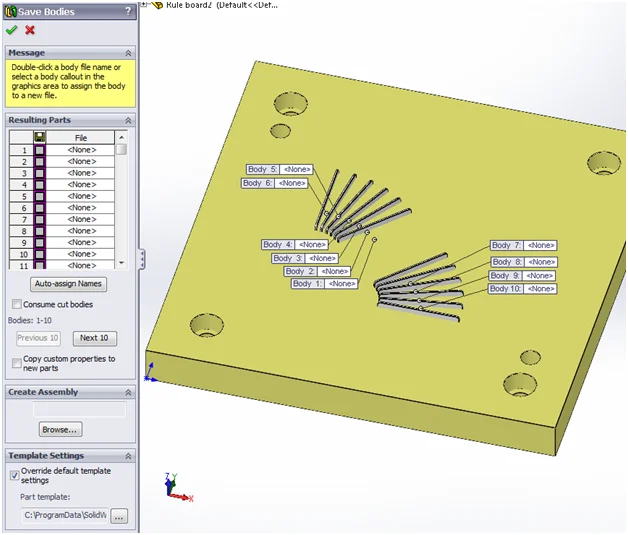The height and width of the screenshot is (535, 628).
Task: Click save icon in table header
Action: 40,137
